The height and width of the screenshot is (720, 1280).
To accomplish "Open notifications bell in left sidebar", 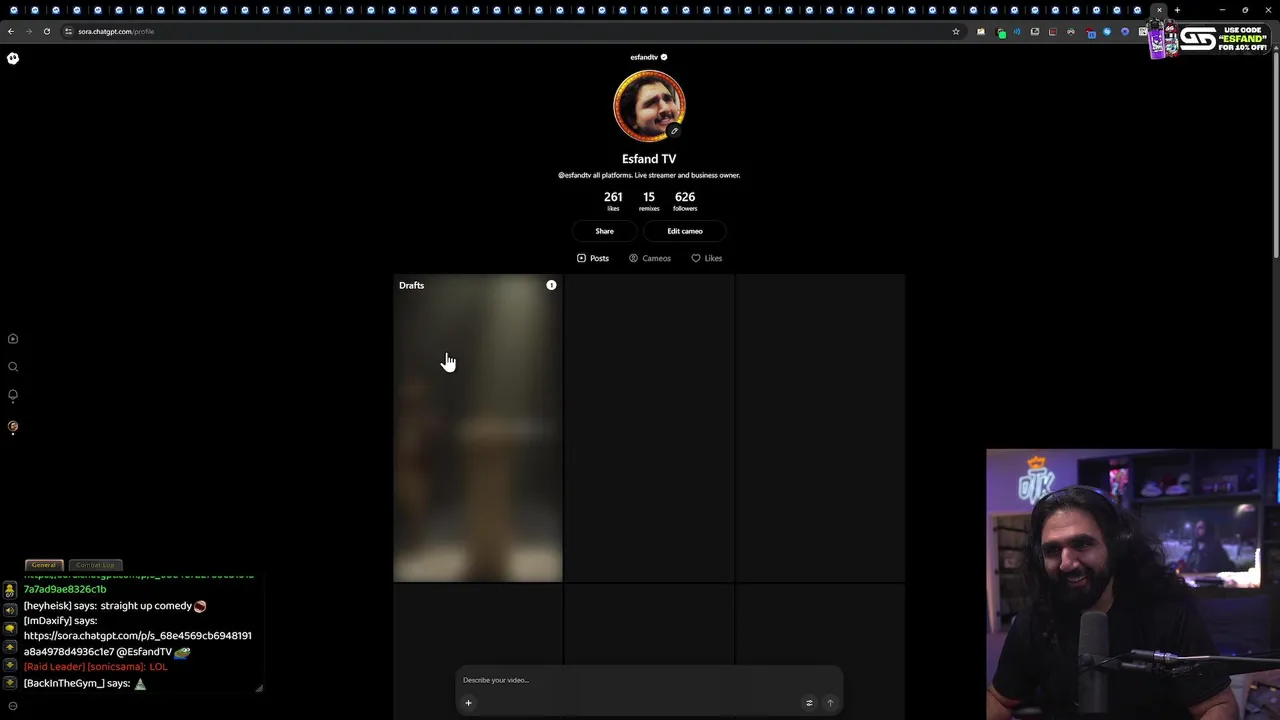I will (x=13, y=395).
